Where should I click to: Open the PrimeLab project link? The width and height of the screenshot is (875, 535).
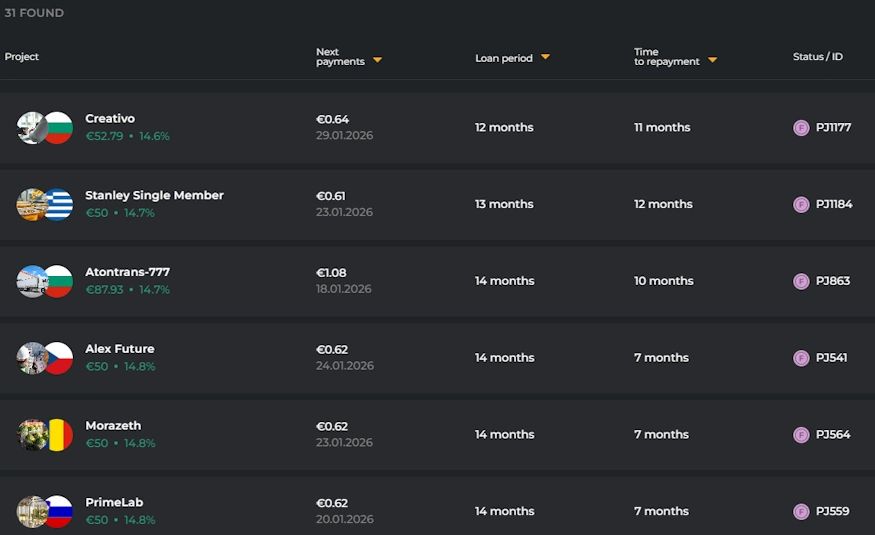pos(114,502)
